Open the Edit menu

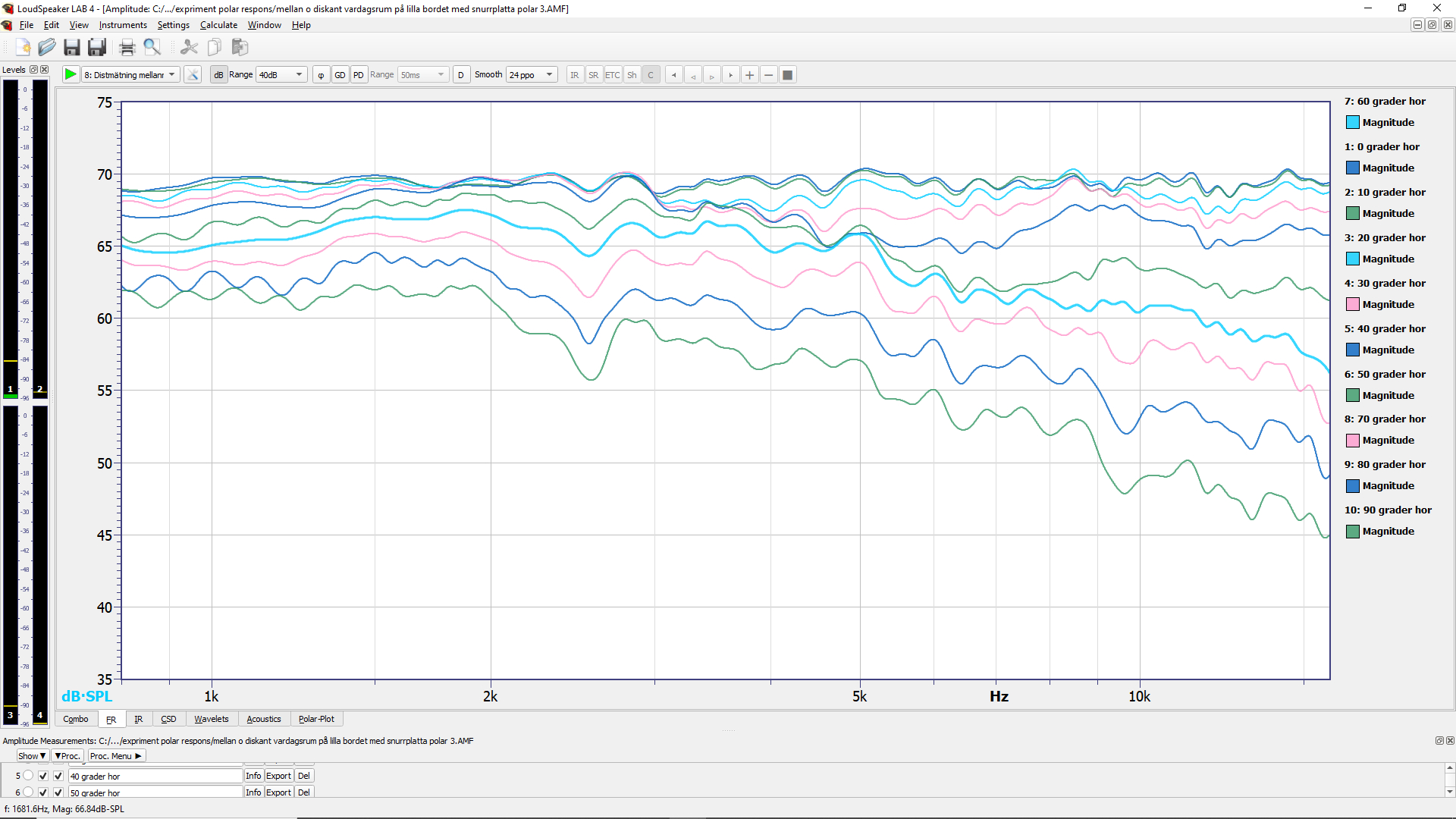tap(51, 25)
